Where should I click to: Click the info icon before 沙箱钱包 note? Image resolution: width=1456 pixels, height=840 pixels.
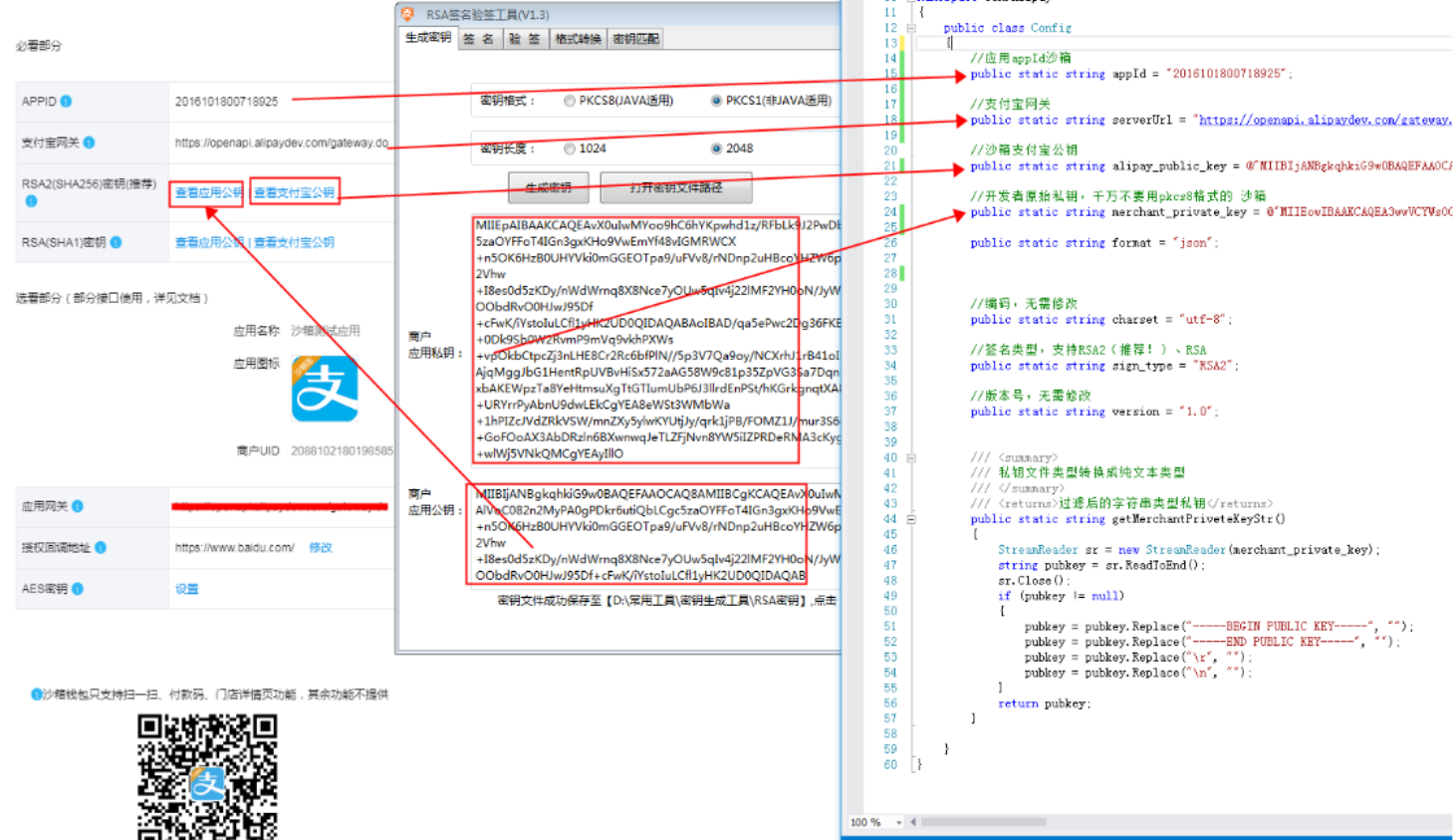[x=36, y=694]
